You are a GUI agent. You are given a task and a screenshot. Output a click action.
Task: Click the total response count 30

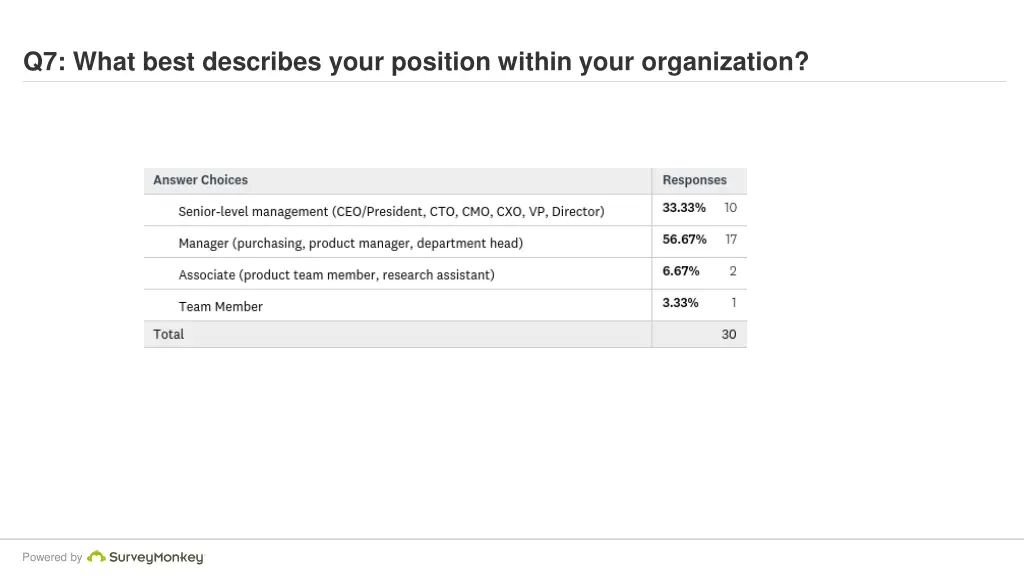coord(729,334)
